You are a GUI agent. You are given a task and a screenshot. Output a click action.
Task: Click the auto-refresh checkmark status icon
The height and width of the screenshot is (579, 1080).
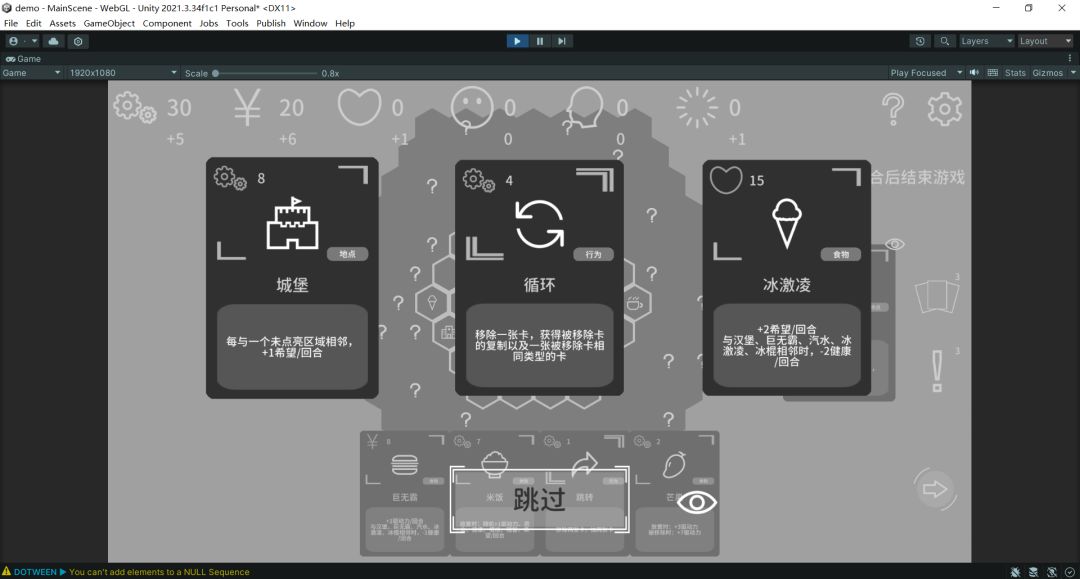1070,572
